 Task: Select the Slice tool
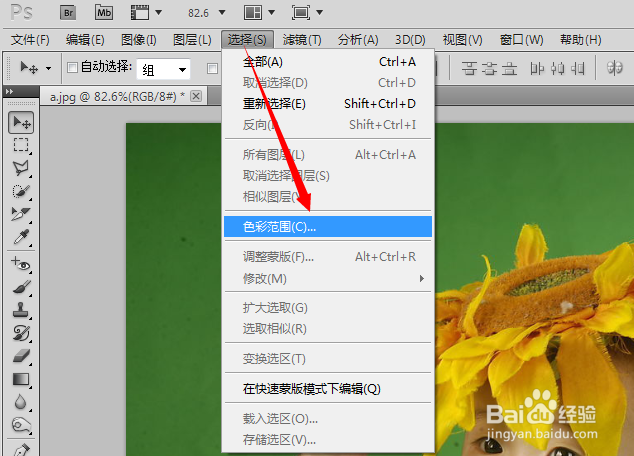coord(21,214)
